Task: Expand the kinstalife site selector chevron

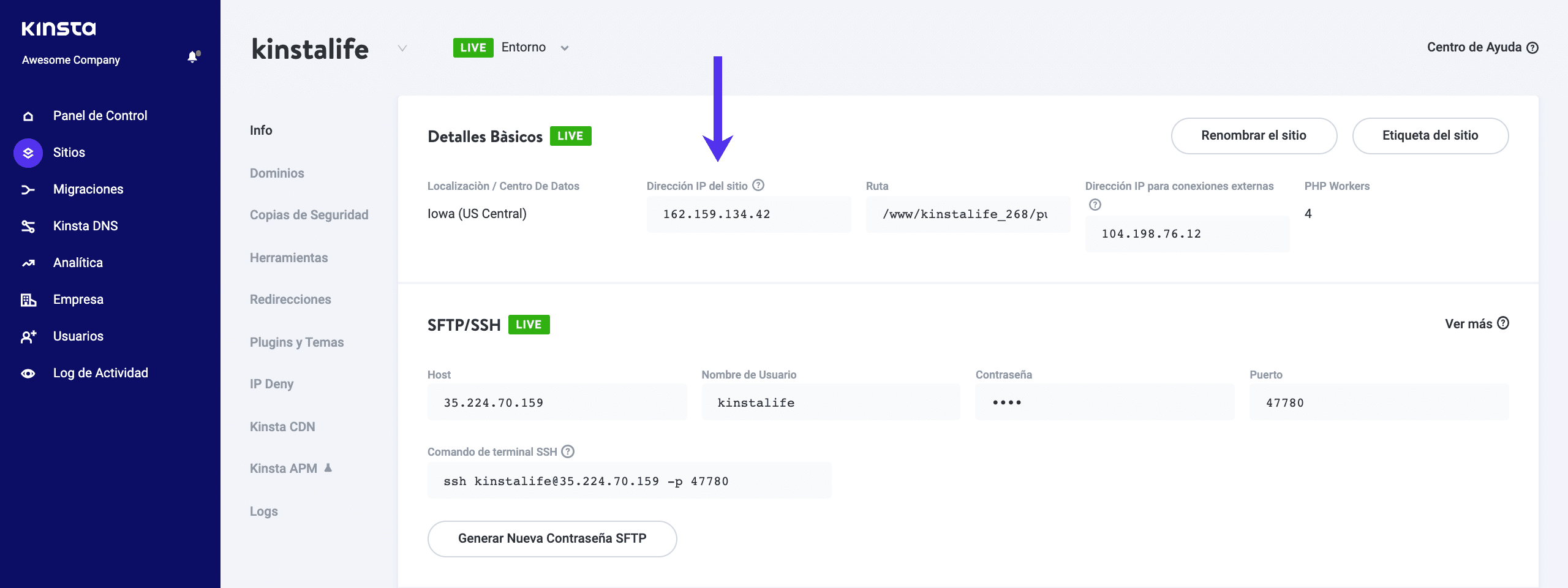Action: [x=402, y=48]
